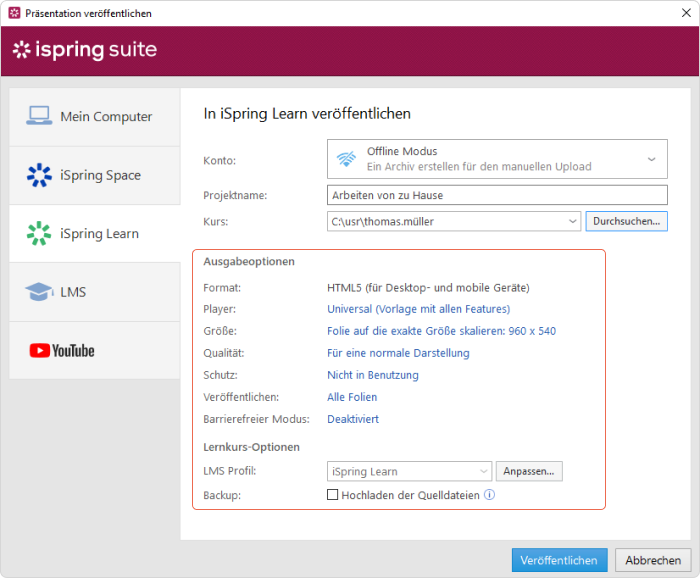Switch to the iSpring Space tab

coord(100,175)
